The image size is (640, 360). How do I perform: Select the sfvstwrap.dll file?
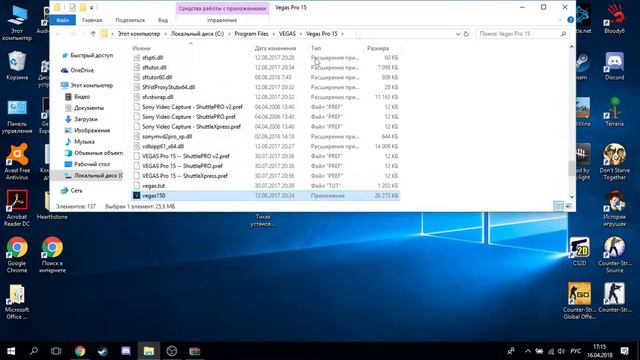click(265, 97)
